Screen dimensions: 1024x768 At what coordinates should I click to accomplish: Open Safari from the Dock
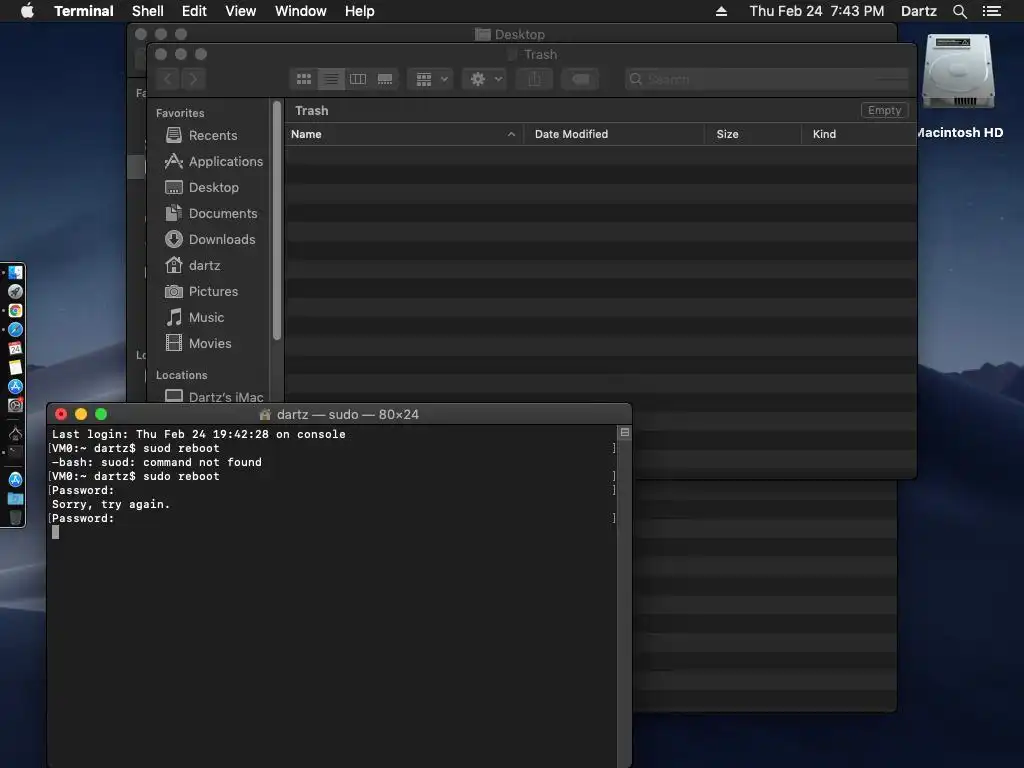click(x=15, y=330)
